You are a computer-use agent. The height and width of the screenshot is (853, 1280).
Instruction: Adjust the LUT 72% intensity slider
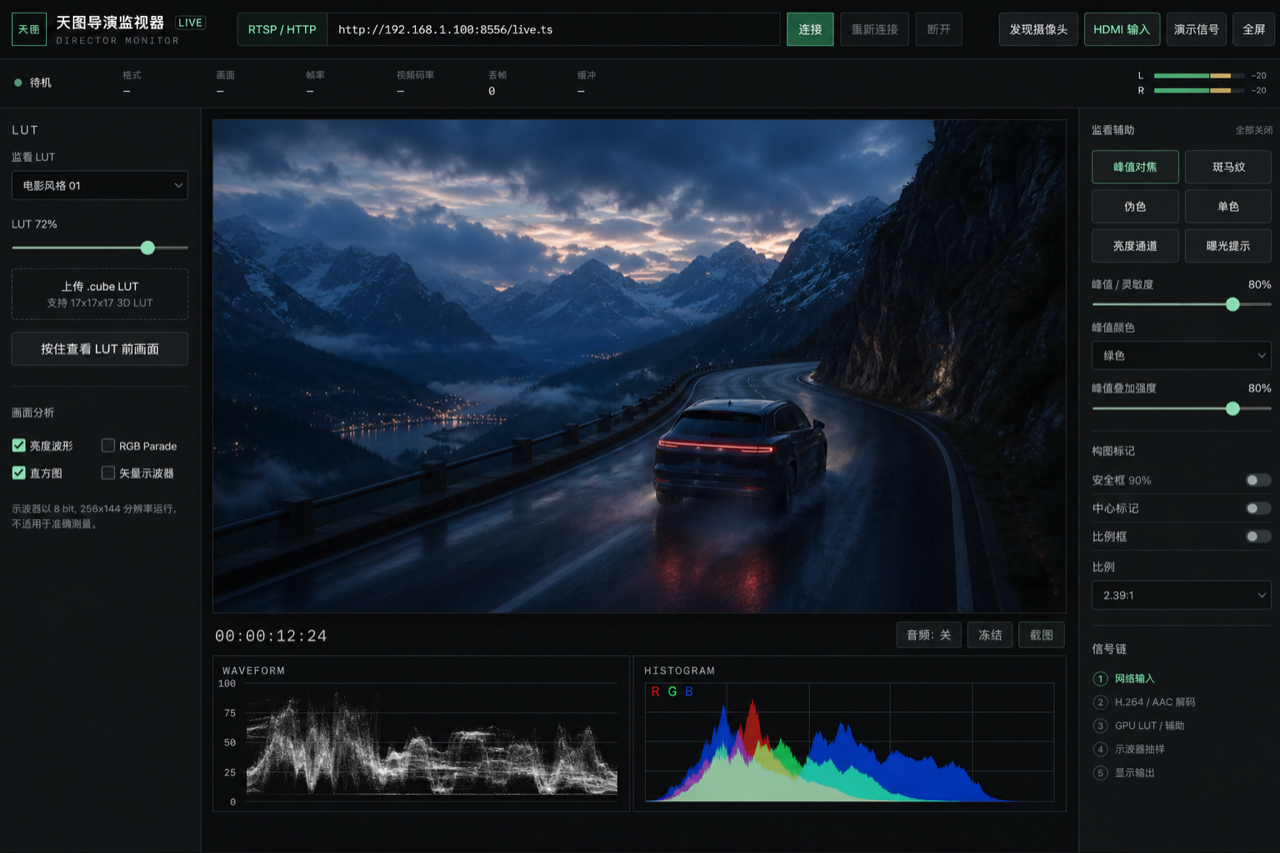tap(100, 247)
